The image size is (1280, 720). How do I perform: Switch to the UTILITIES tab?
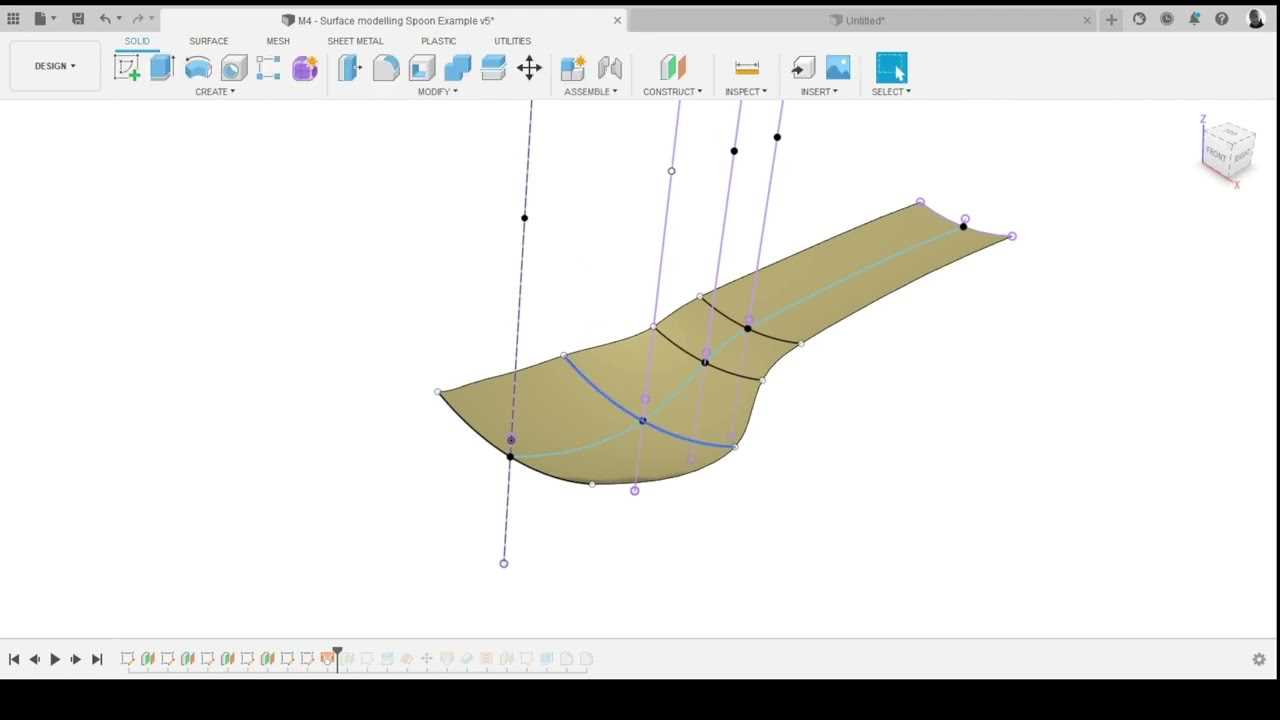click(x=512, y=41)
